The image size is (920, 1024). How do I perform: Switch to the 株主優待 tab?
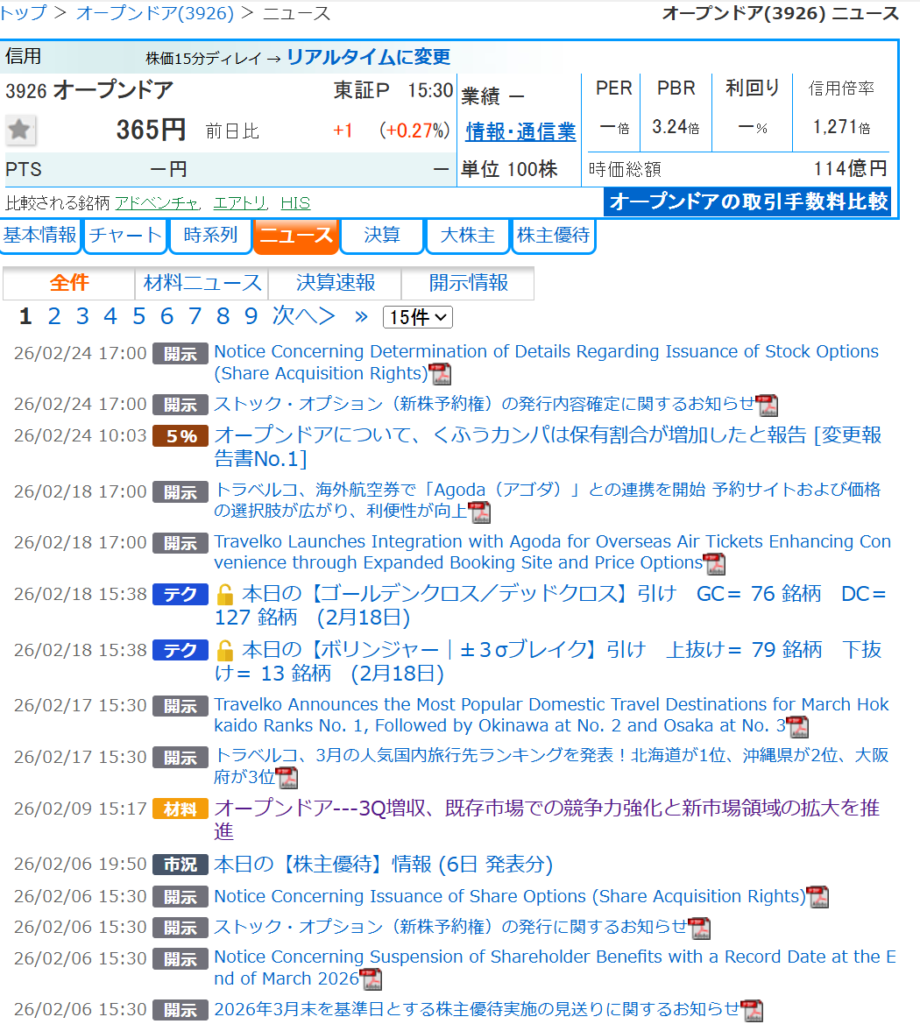pyautogui.click(x=553, y=236)
